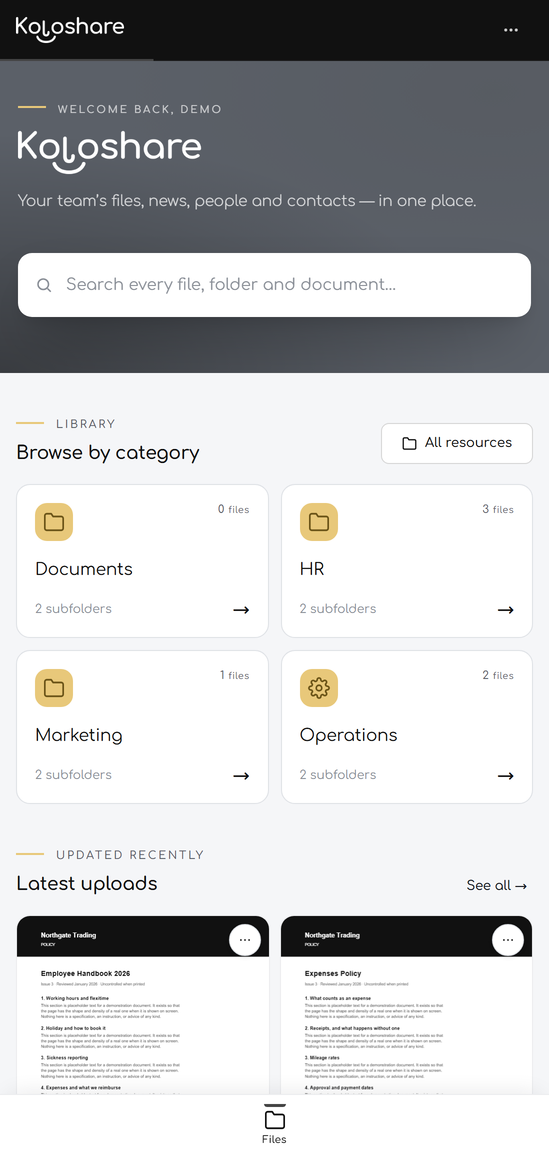Click the arrow on Documents card
This screenshot has width=549, height=1159.
[241, 610]
